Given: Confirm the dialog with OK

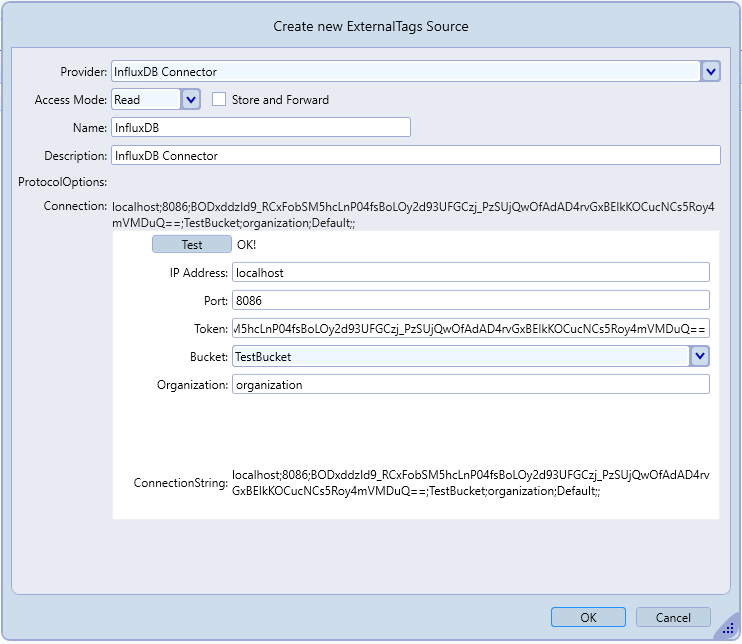Looking at the screenshot, I should (x=588, y=617).
